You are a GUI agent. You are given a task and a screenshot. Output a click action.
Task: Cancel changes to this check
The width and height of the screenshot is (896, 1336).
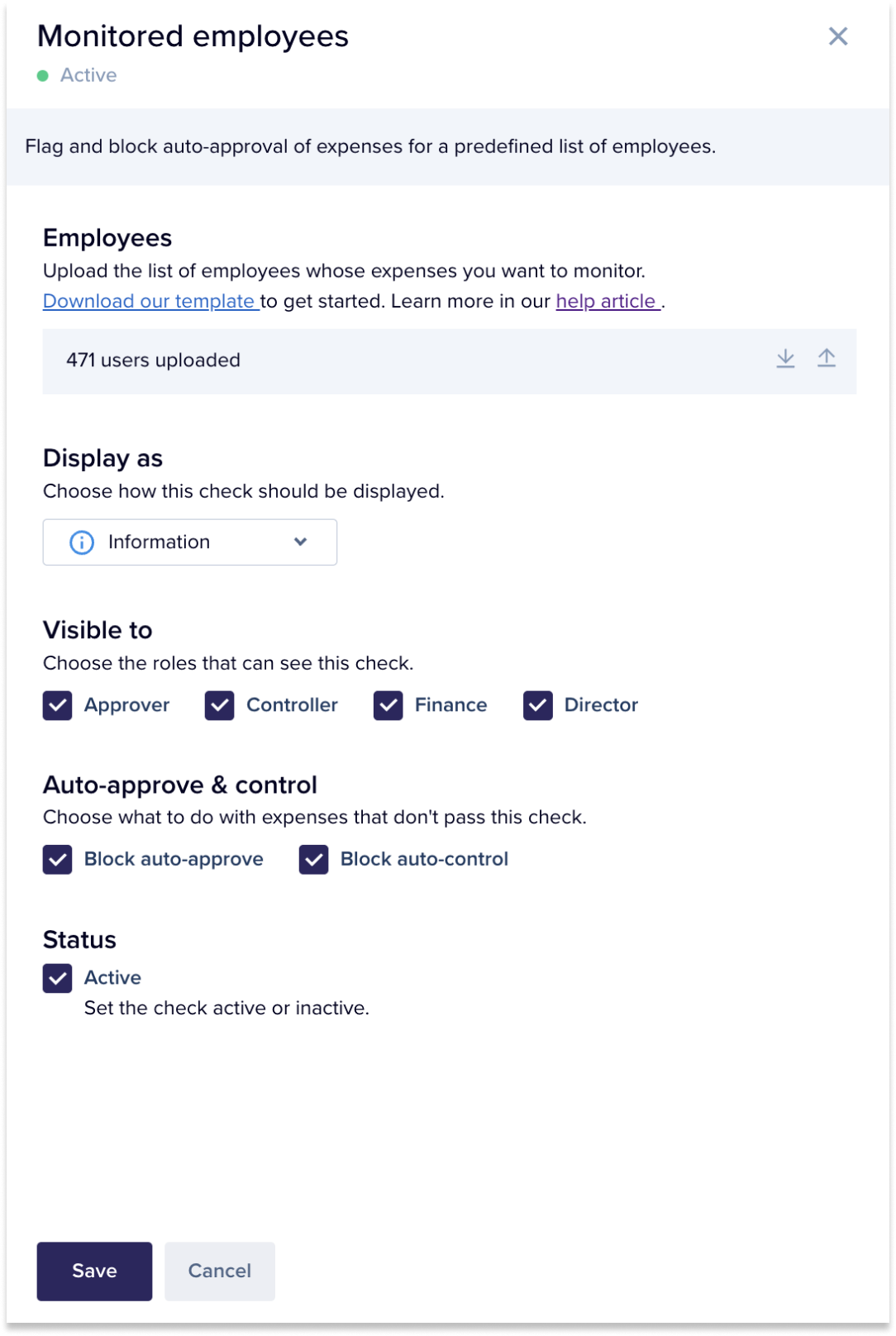pos(220,1271)
